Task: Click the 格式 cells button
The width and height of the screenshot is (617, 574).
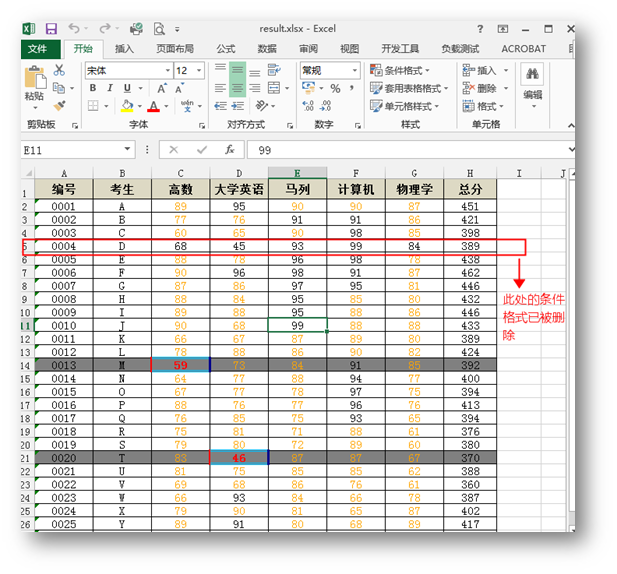Action: coord(483,106)
